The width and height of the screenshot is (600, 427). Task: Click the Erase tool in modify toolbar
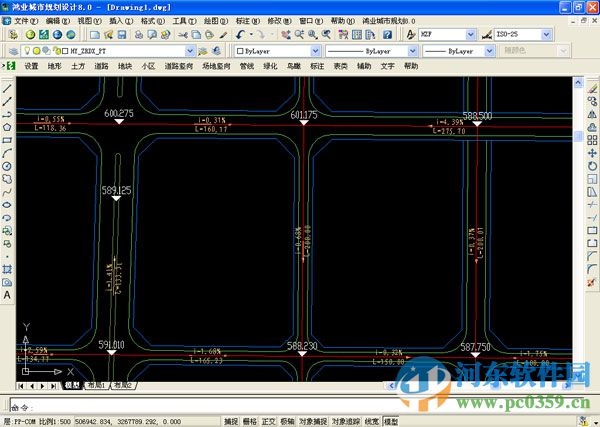(593, 88)
